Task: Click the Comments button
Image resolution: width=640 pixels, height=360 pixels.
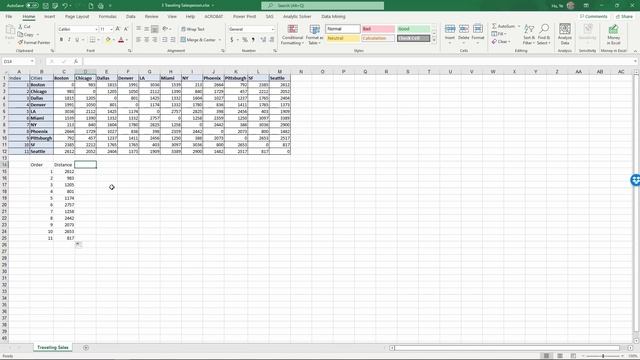Action: coord(593,17)
